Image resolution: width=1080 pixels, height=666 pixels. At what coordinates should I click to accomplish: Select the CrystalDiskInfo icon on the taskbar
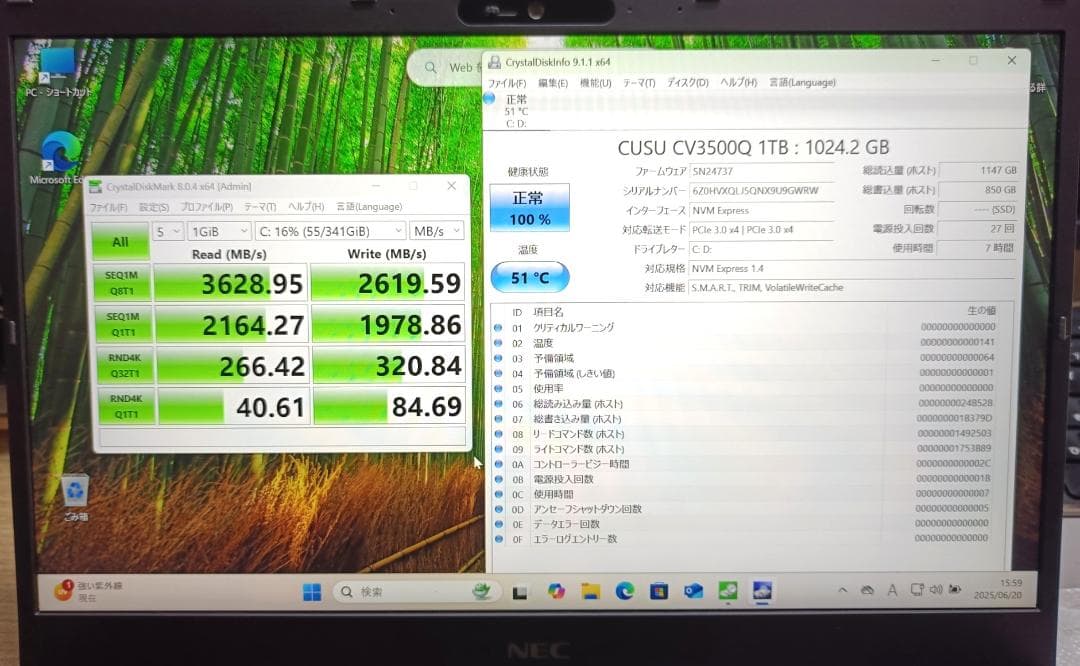click(762, 591)
